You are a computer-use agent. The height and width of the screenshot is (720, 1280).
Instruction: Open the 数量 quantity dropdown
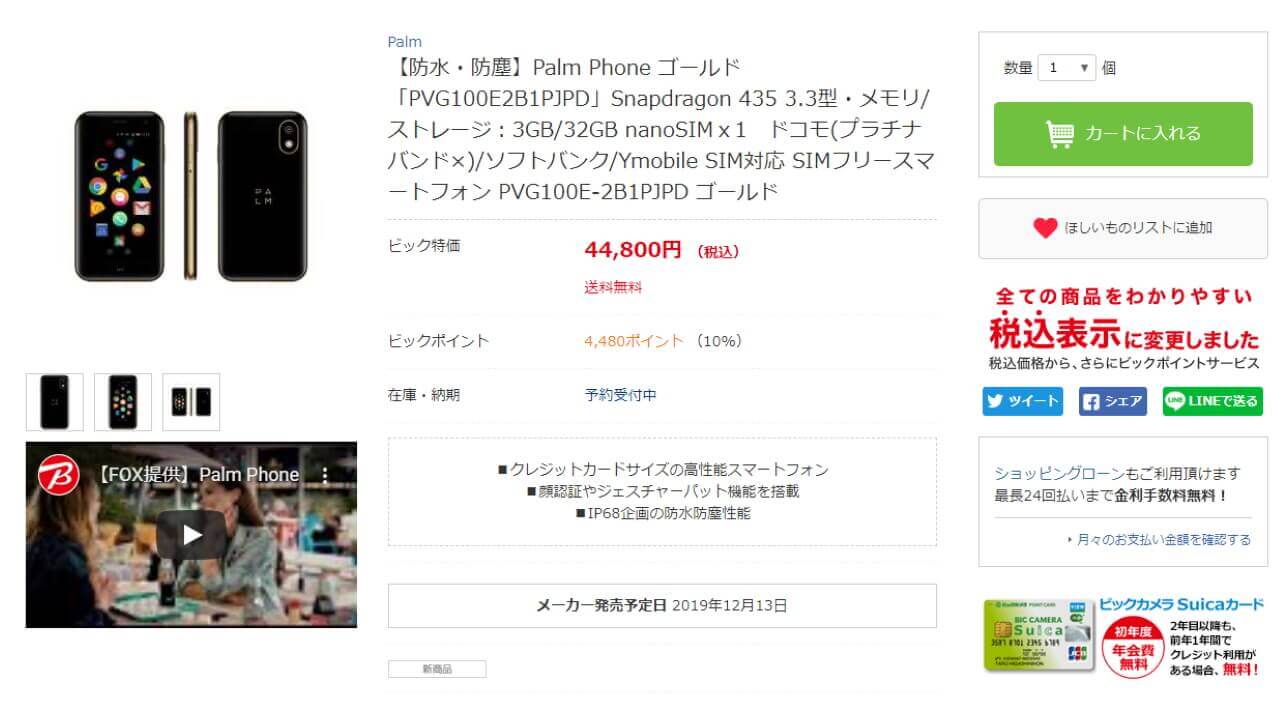1067,68
